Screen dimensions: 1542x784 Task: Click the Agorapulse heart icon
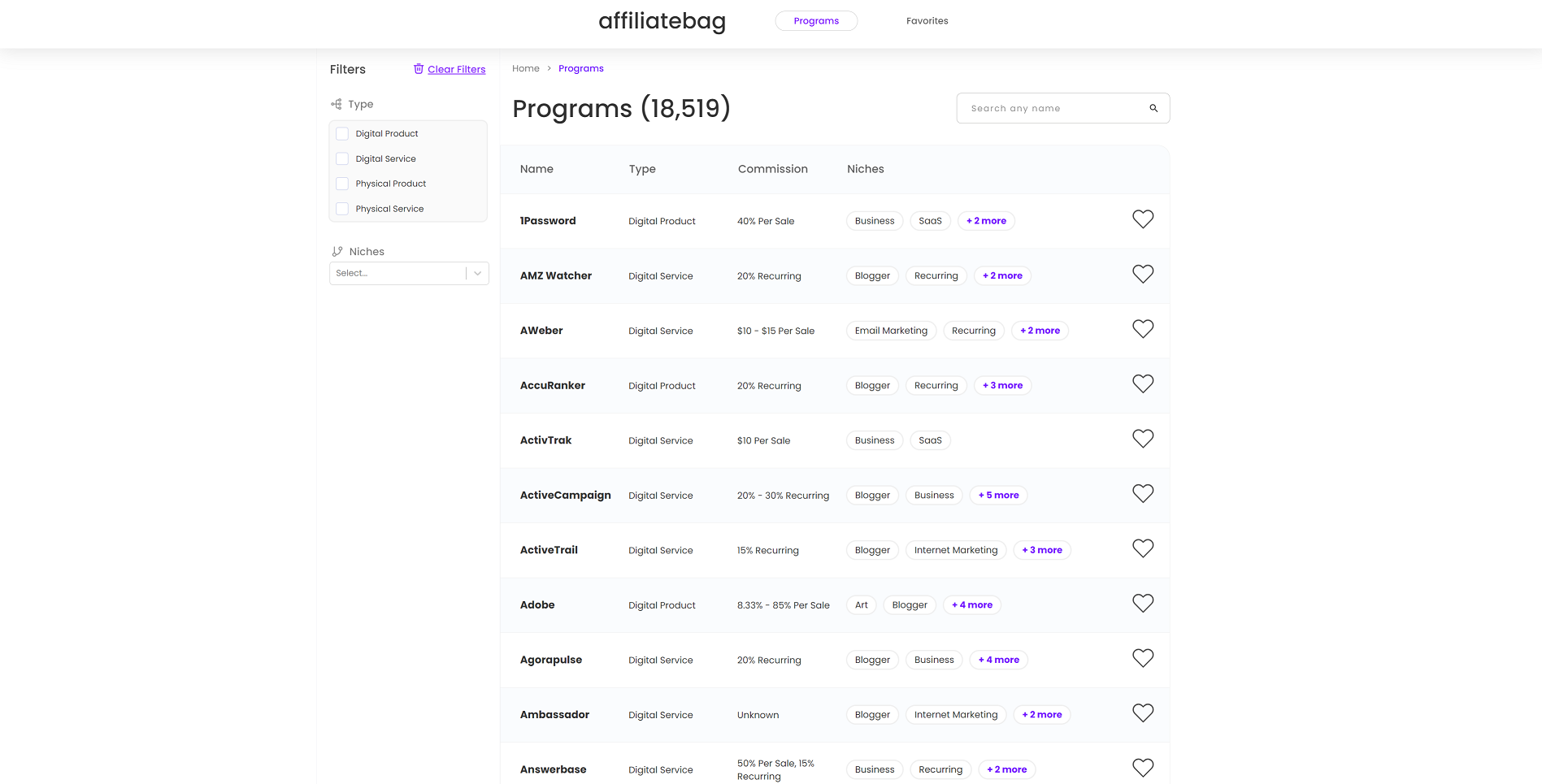1143,658
